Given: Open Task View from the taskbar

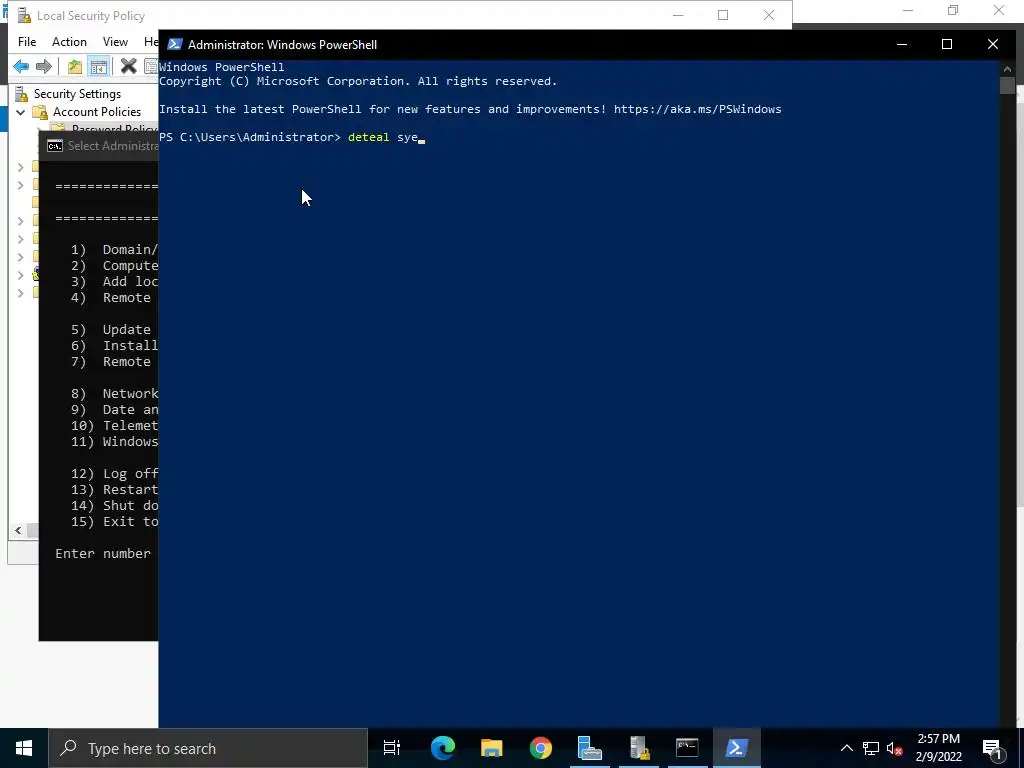Looking at the screenshot, I should [392, 748].
